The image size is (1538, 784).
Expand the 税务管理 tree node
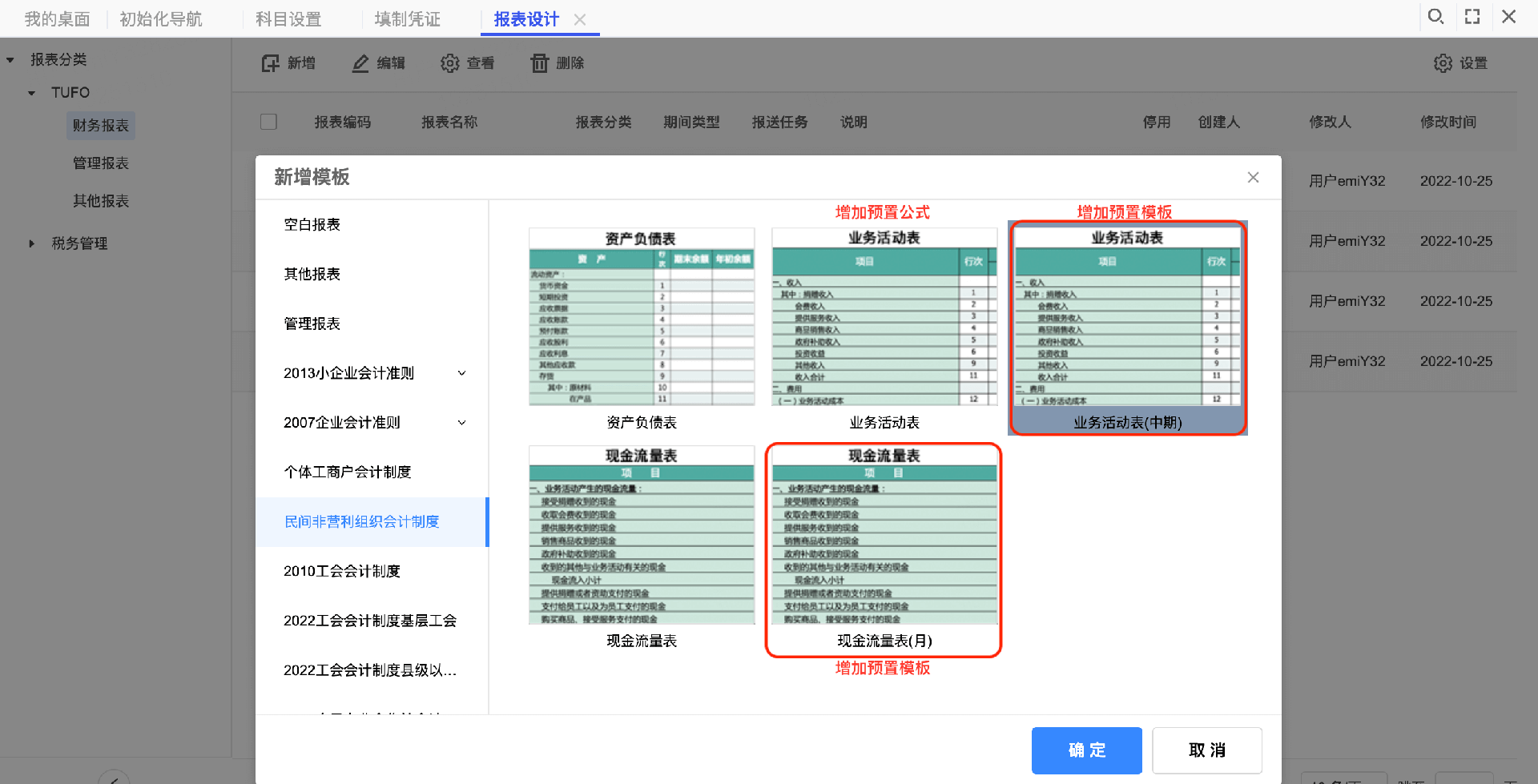click(32, 243)
